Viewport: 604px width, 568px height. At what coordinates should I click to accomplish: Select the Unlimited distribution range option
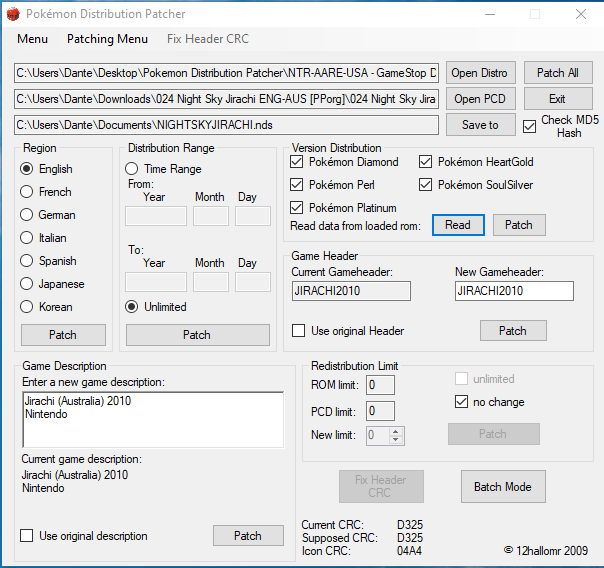click(x=132, y=307)
